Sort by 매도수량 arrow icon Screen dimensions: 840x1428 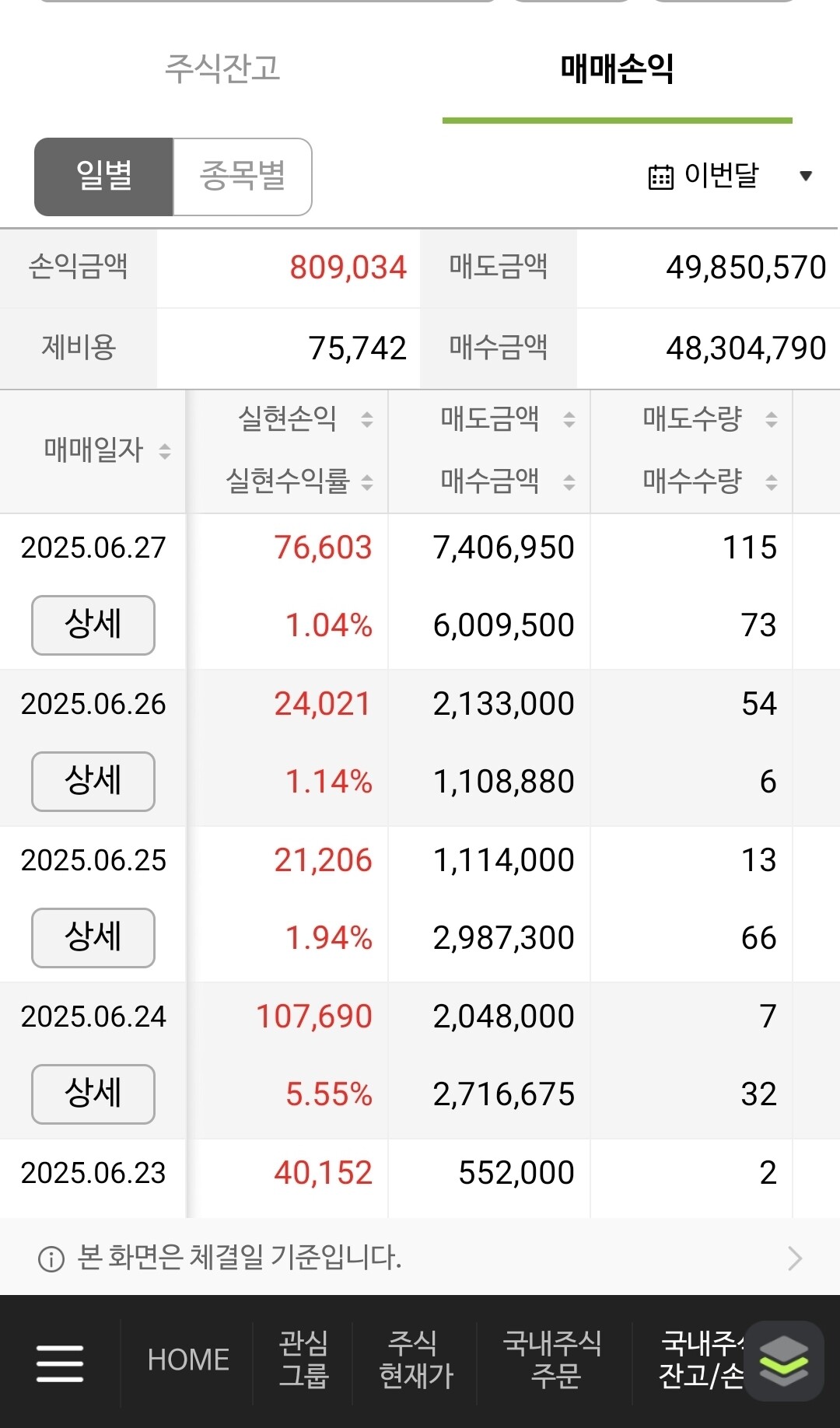tap(772, 420)
